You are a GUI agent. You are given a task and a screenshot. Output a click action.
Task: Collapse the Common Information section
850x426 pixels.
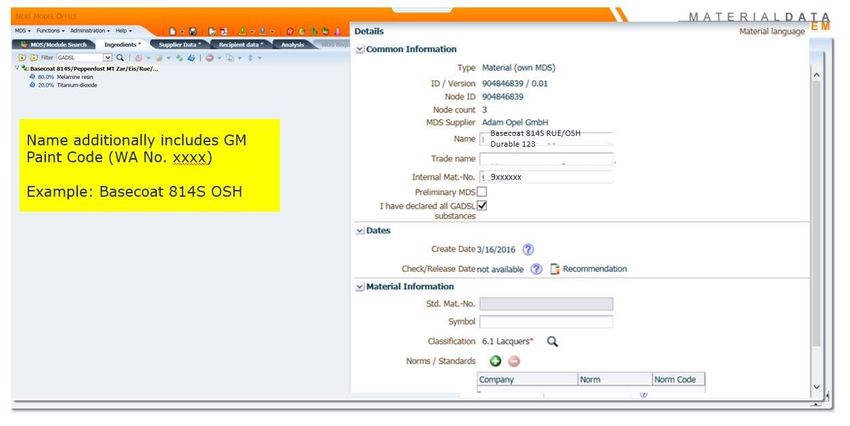coord(359,49)
